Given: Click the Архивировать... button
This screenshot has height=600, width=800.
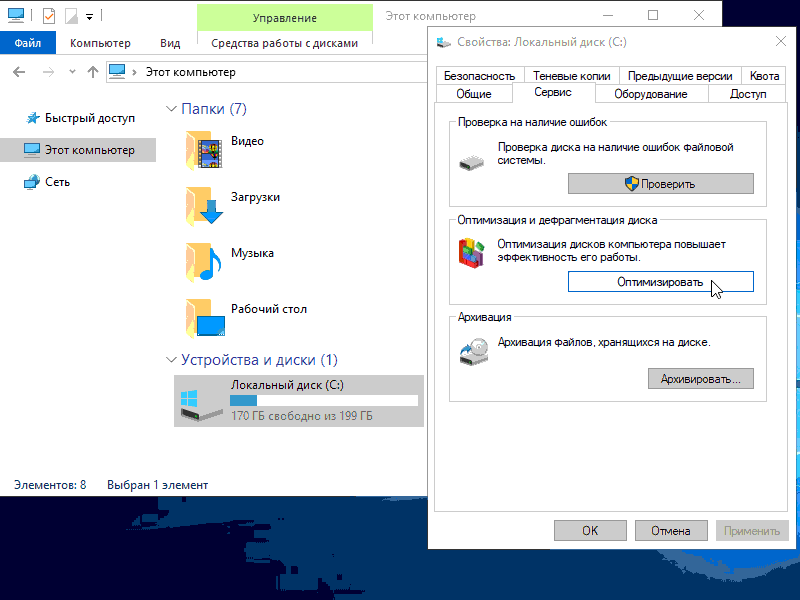Looking at the screenshot, I should (x=700, y=379).
